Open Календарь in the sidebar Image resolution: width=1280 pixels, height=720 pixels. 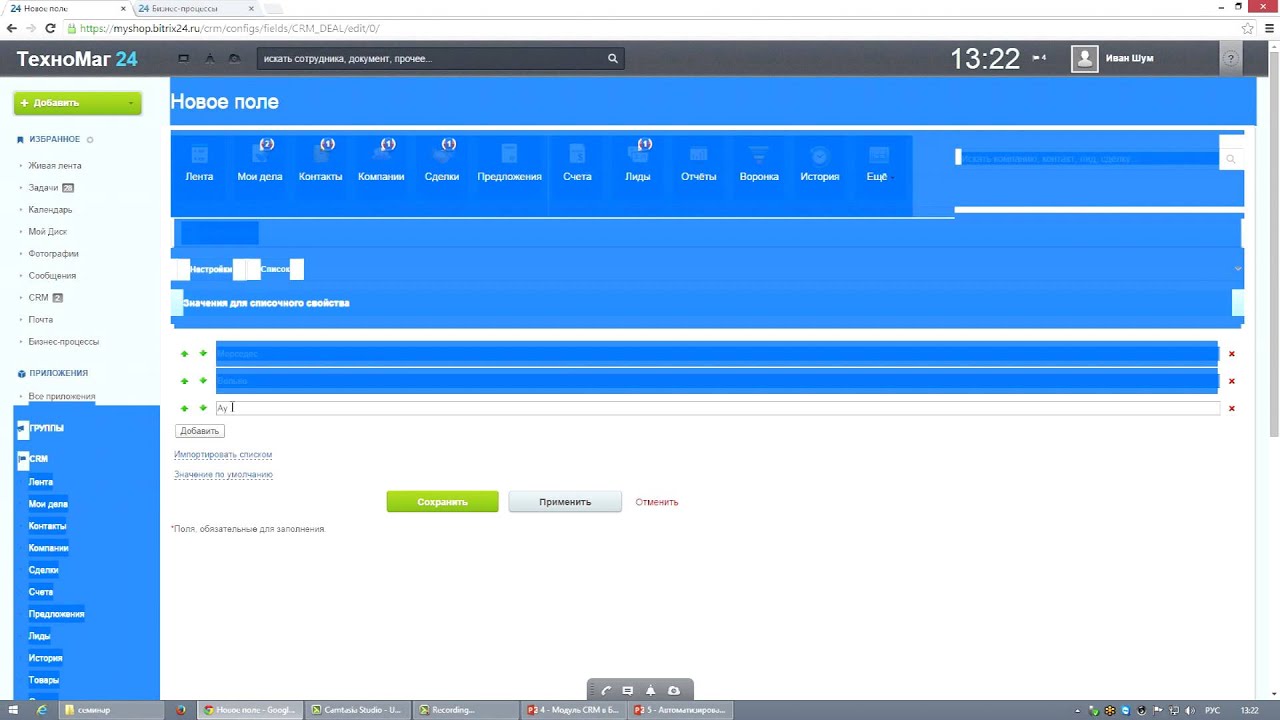[x=50, y=210]
